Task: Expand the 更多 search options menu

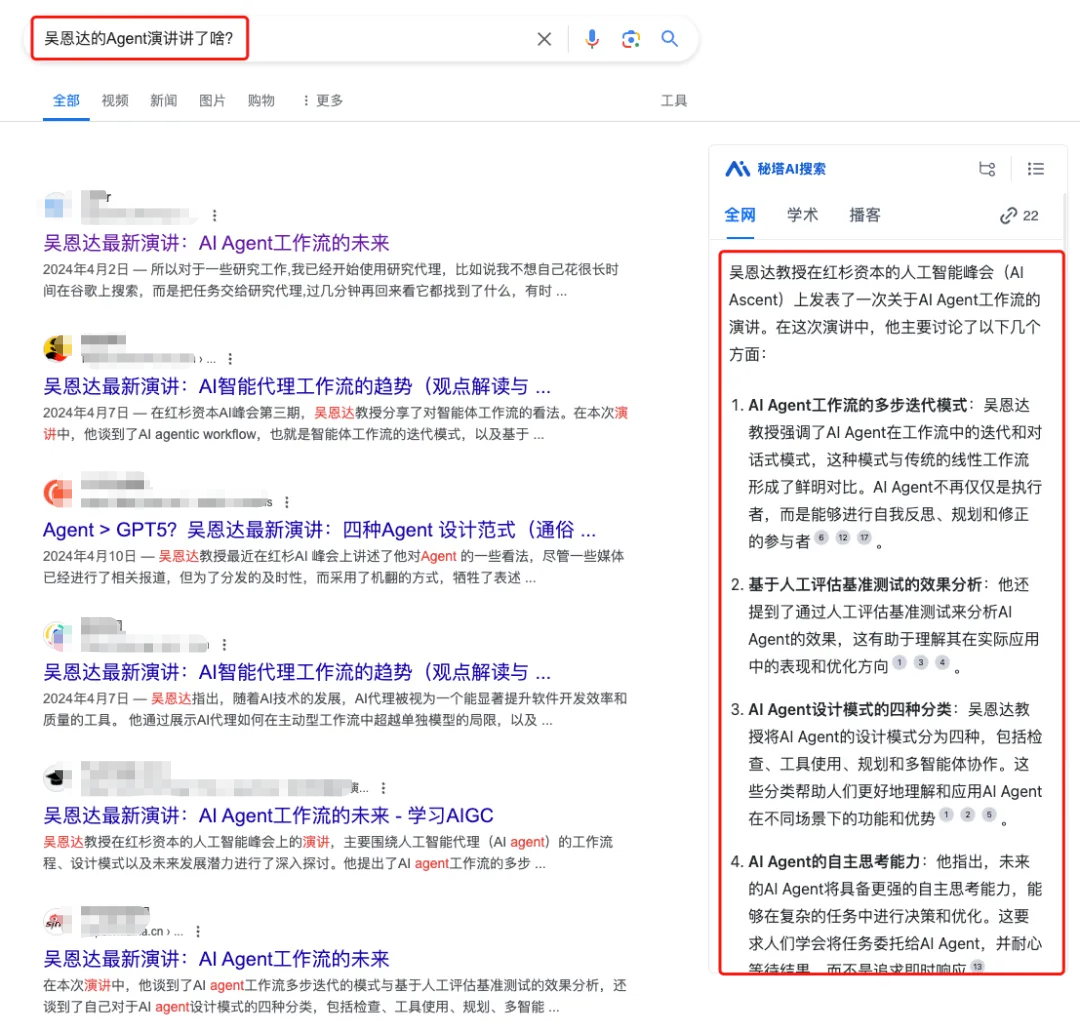Action: 322,101
